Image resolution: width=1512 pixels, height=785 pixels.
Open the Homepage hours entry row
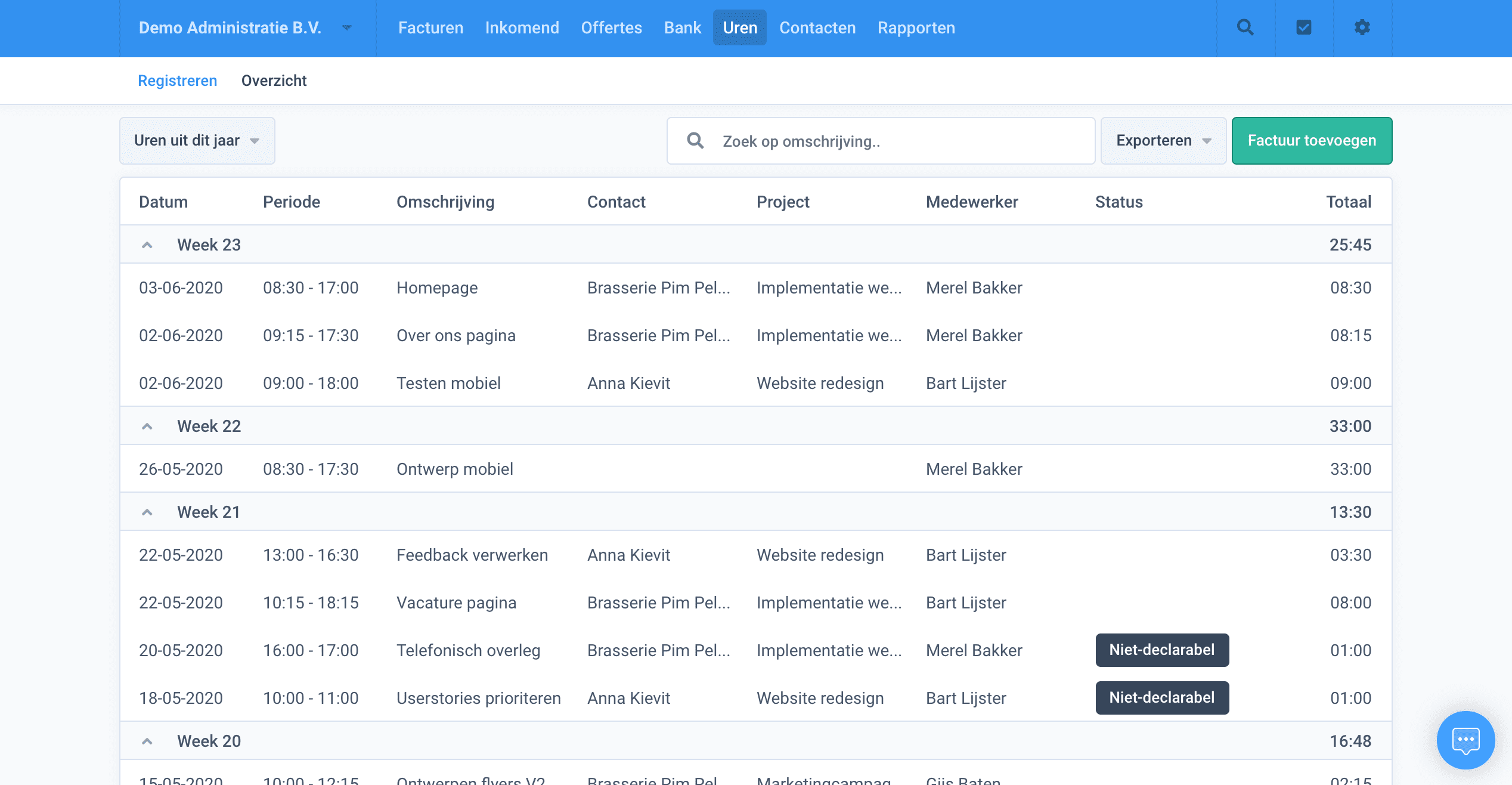pos(437,288)
